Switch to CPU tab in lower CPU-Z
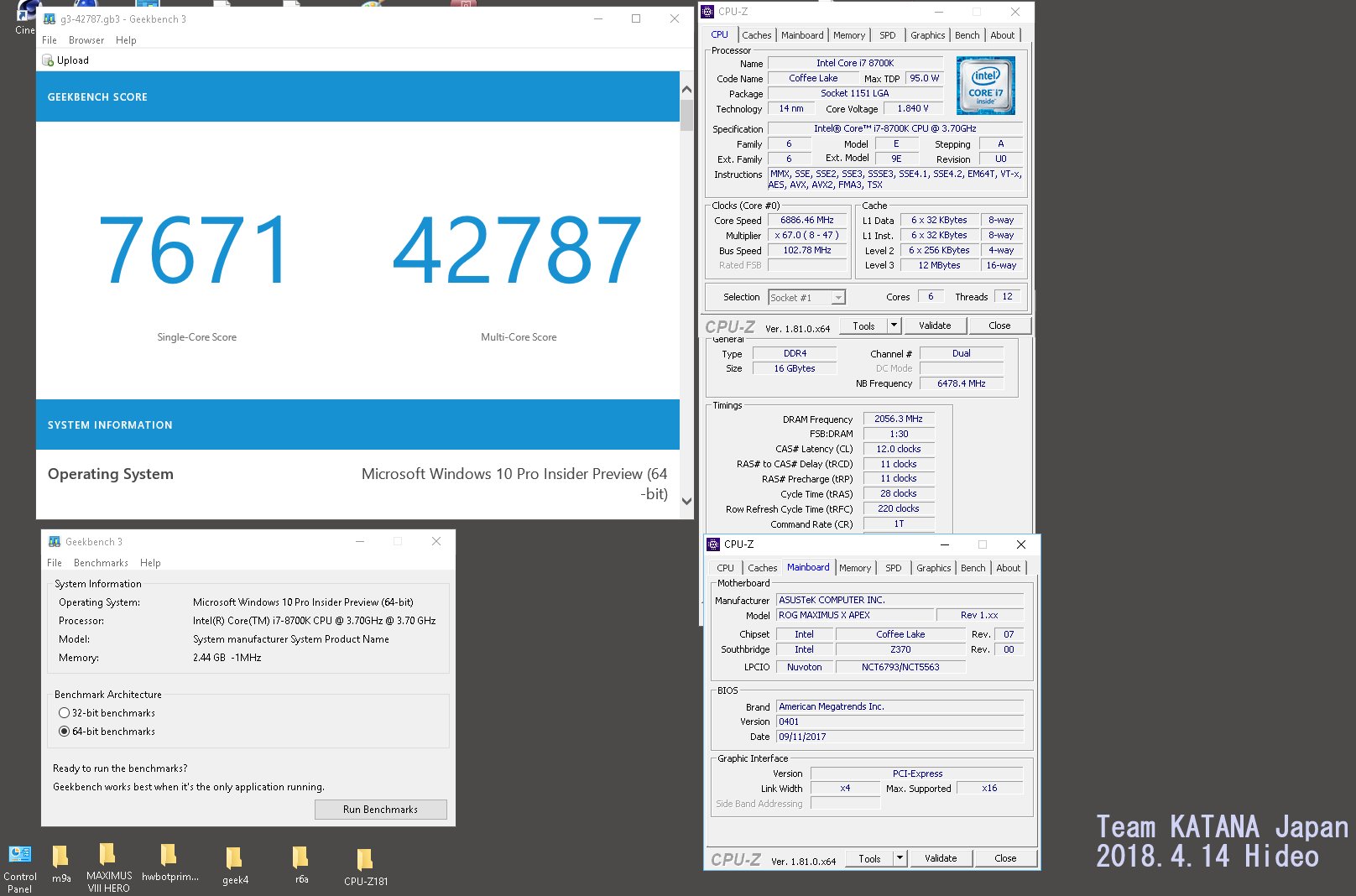 tap(725, 568)
